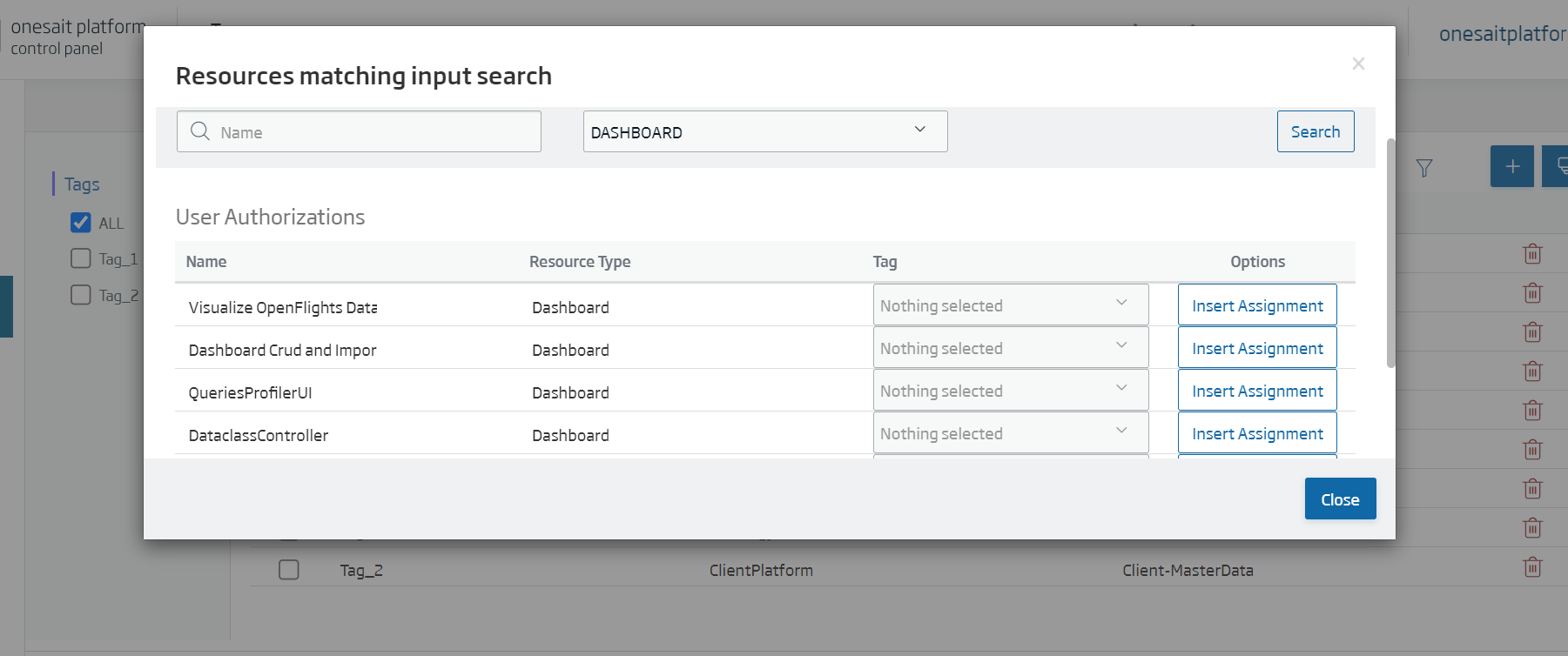This screenshot has width=1568, height=656.
Task: Click the Client-MasterData cell
Action: (1188, 570)
